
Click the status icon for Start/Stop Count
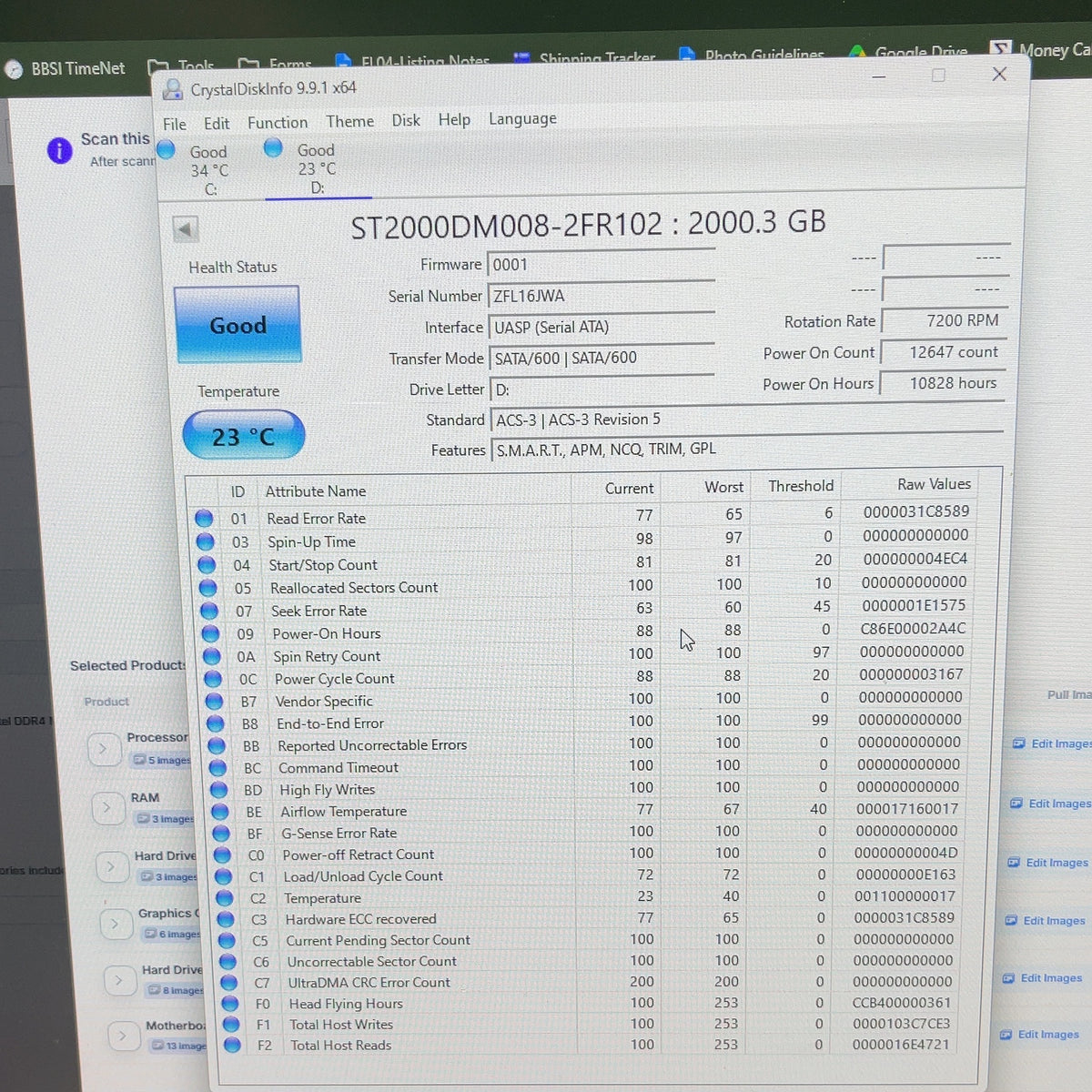(x=207, y=565)
